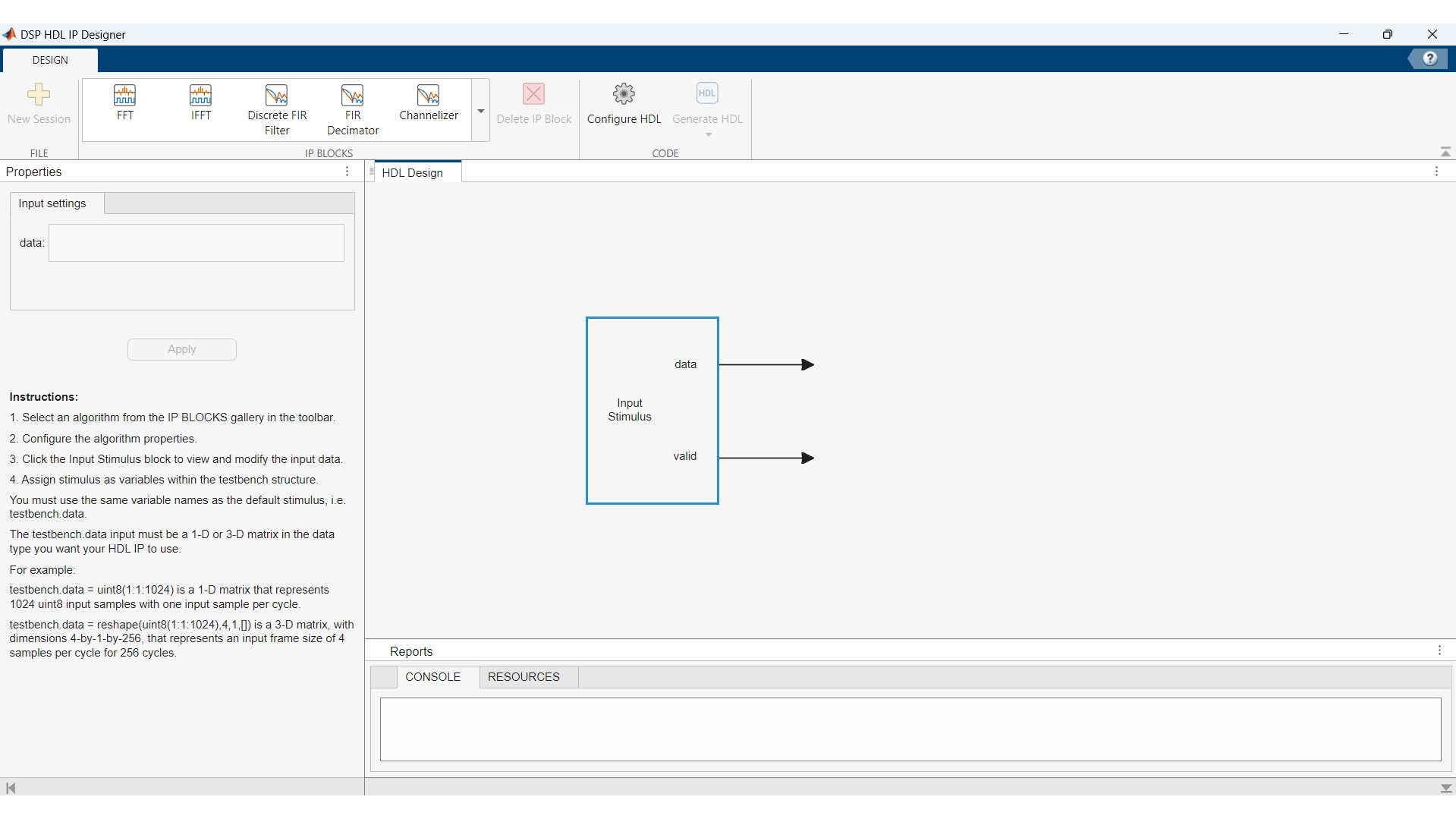Expand the IP Blocks gallery dropdown
This screenshot has height=819, width=1456.
pyautogui.click(x=480, y=111)
